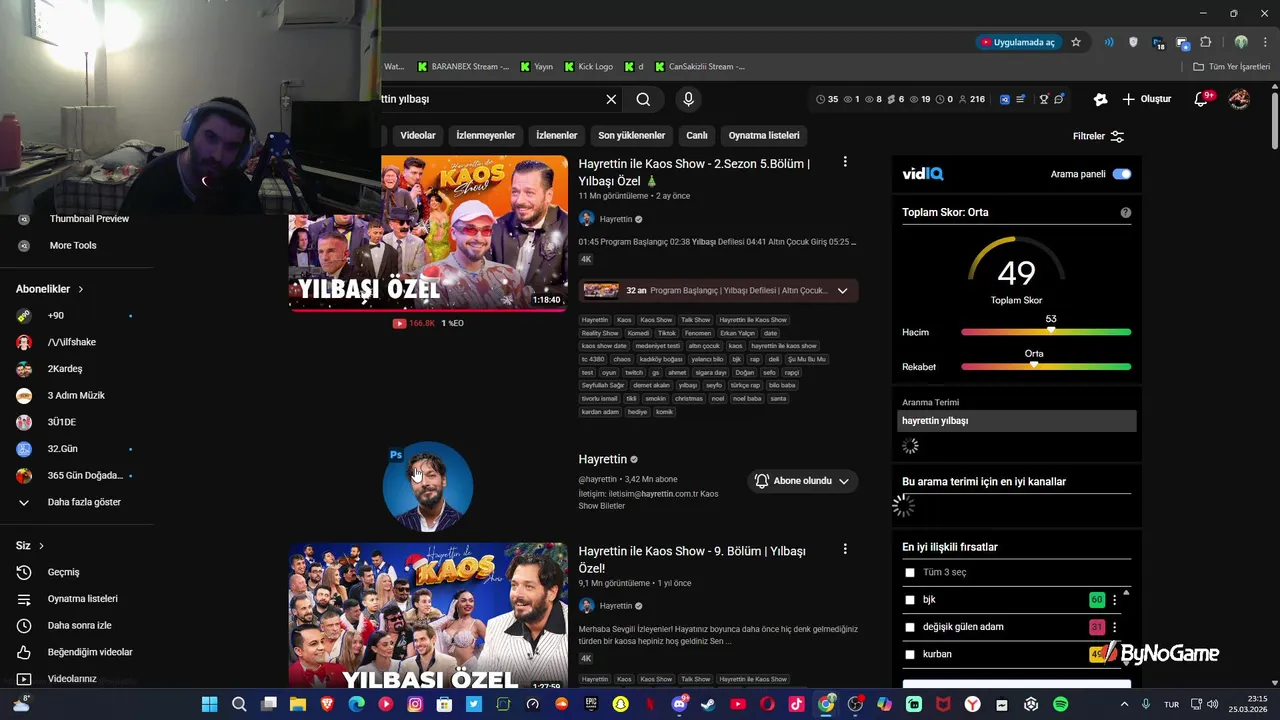
Task: Select the Canlı filter chip
Action: (x=697, y=135)
